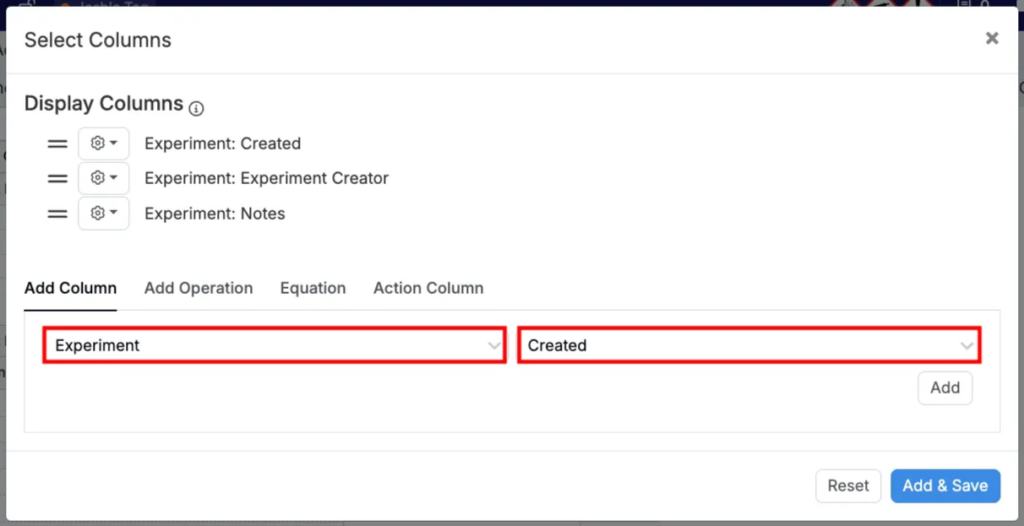This screenshot has width=1024, height=526.
Task: Switch to the Add Column tab
Action: coord(70,288)
